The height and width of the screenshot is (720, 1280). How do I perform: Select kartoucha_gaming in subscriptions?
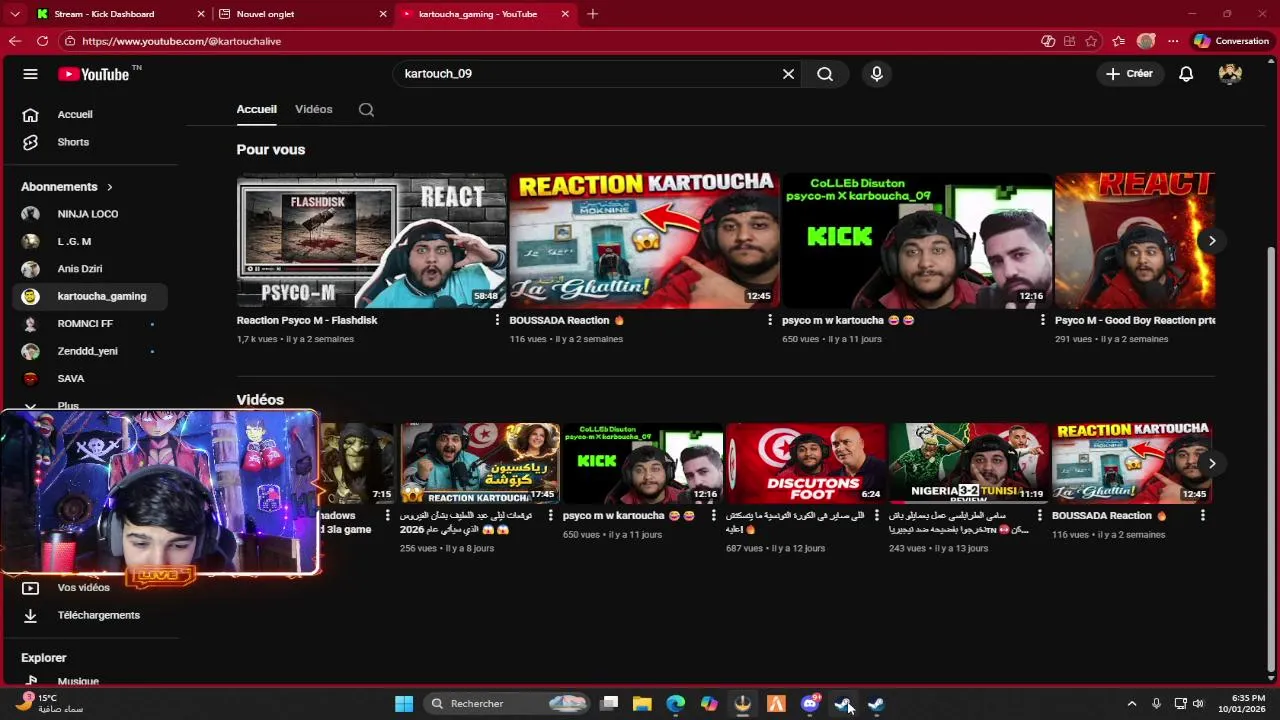[90, 296]
